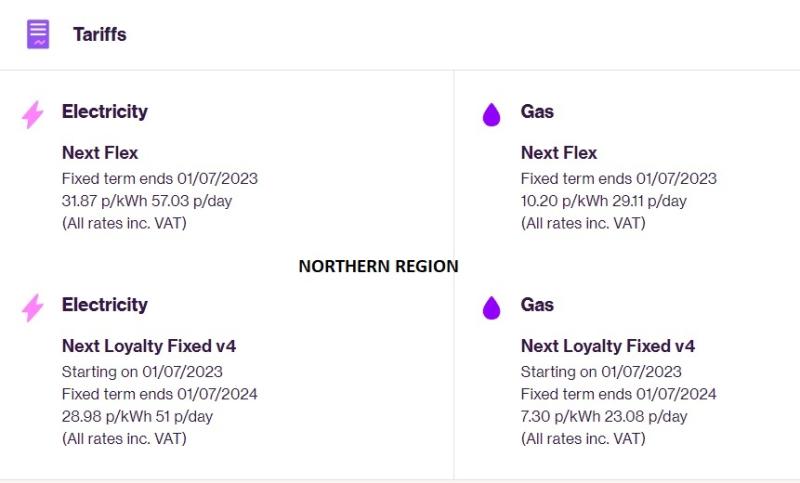Click the lightning bolt beside Next Flex electricity
Image resolution: width=800 pixels, height=483 pixels.
[x=33, y=114]
